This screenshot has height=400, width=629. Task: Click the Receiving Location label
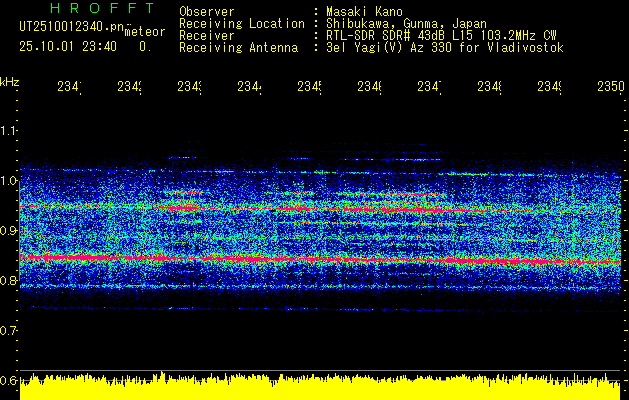click(x=242, y=24)
